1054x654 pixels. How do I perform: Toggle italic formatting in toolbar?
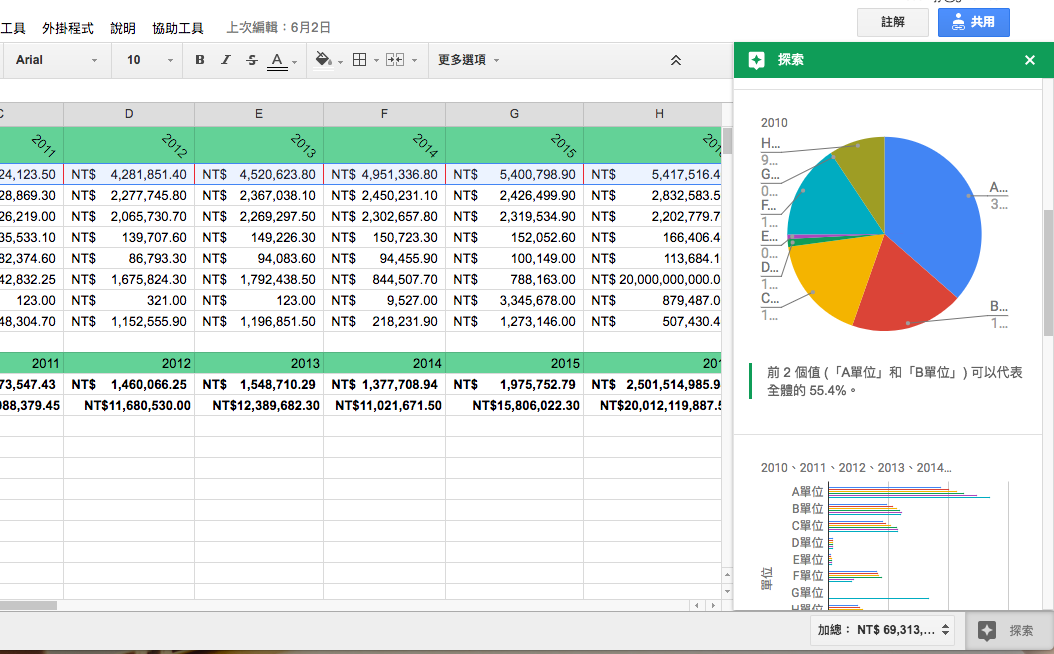click(x=226, y=60)
